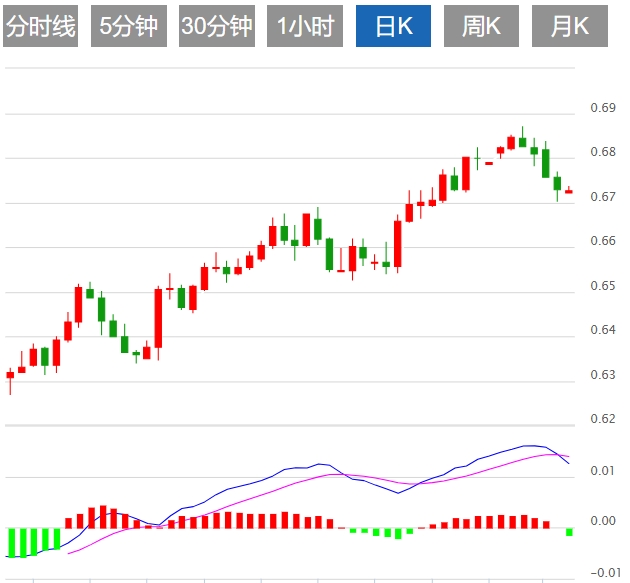Open the 月K monthly chart tab
This screenshot has height=583, width=630.
[x=569, y=27]
